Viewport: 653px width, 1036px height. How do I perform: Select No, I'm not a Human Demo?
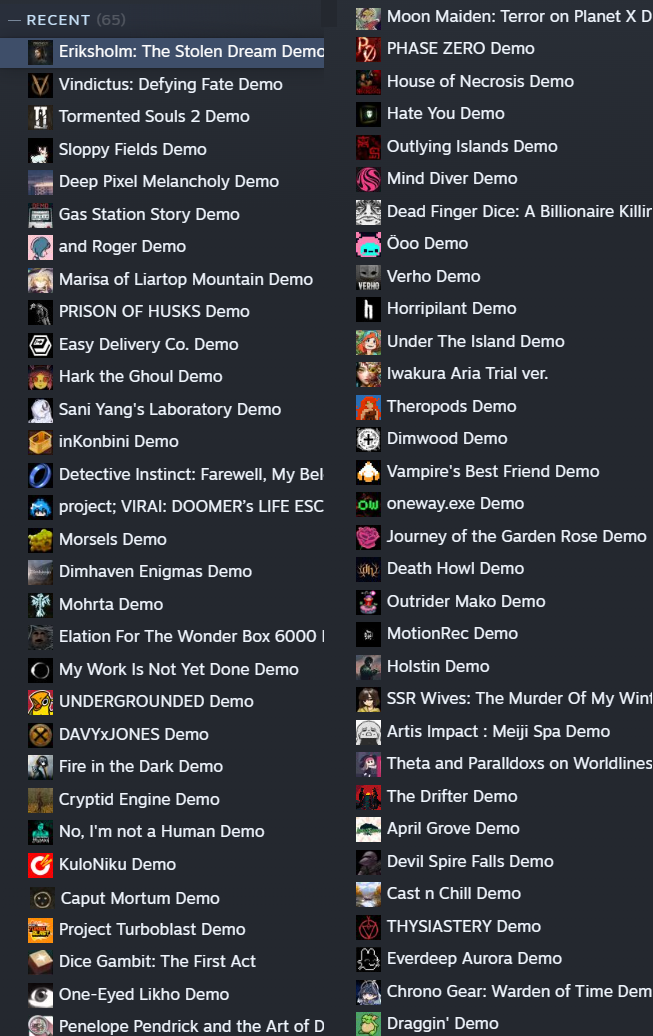tap(162, 832)
